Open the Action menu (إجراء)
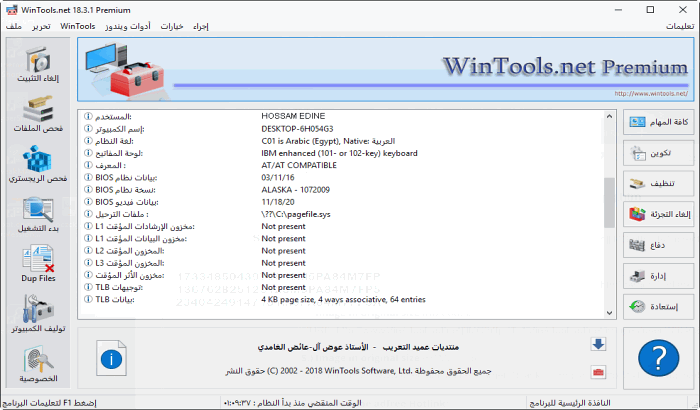 [x=201, y=26]
